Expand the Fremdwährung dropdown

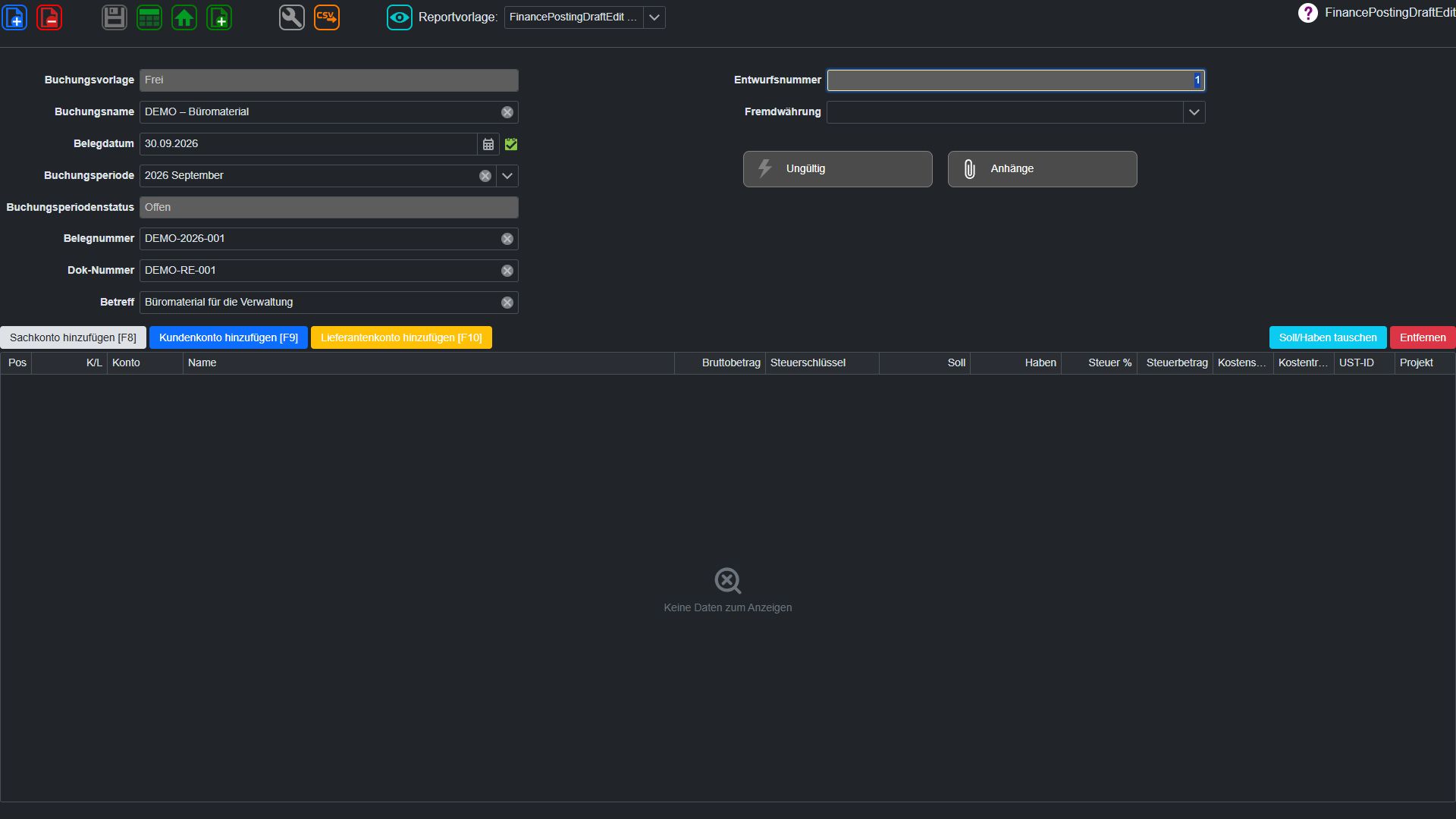[x=1194, y=112]
